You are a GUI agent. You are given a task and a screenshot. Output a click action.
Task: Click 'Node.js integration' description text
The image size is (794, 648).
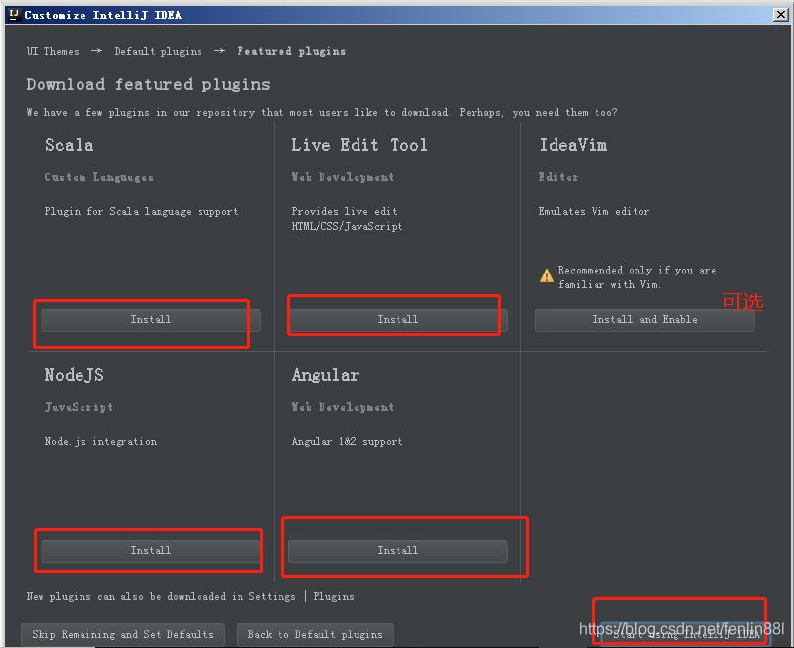click(x=101, y=441)
